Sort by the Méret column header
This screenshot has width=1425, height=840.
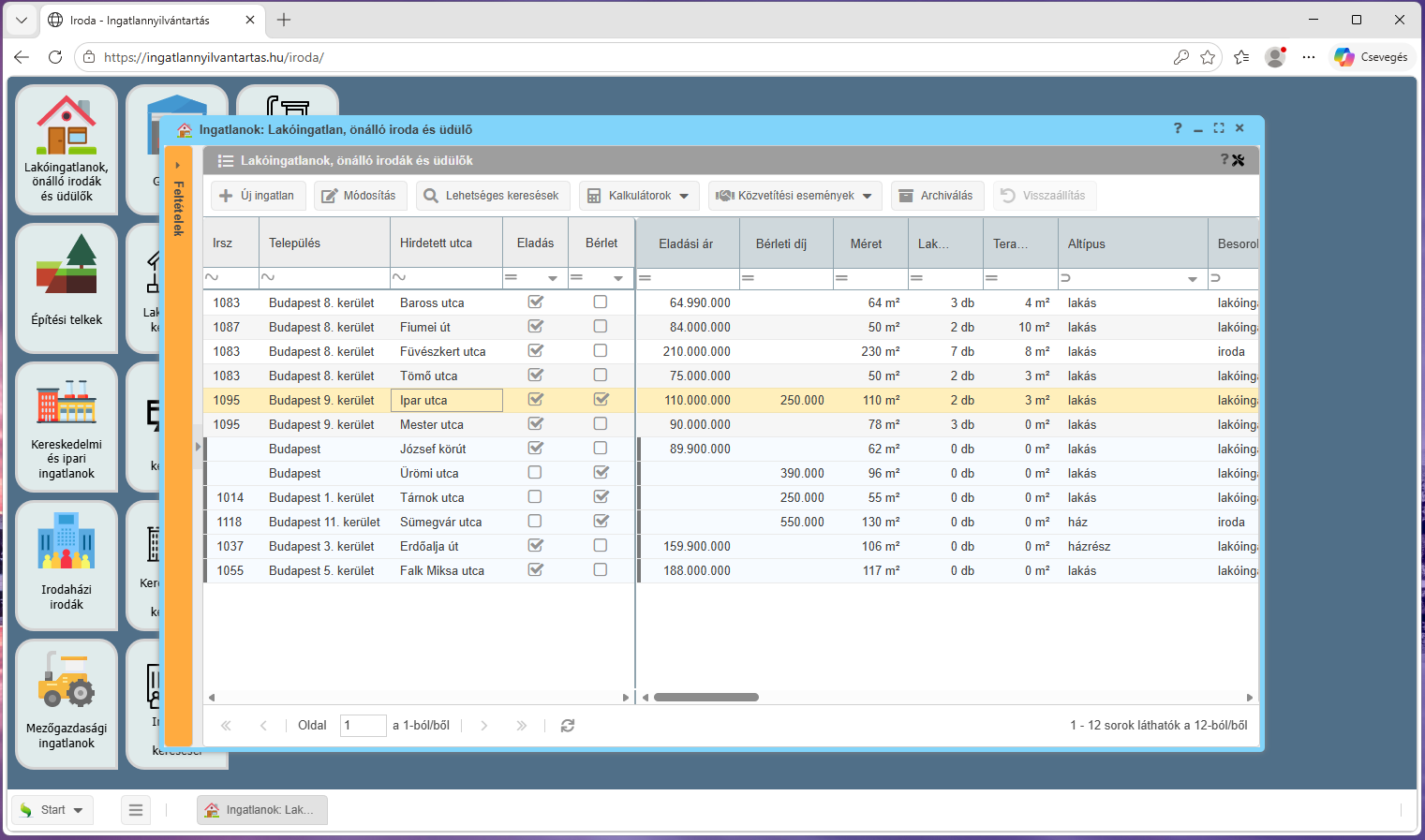[x=870, y=243]
